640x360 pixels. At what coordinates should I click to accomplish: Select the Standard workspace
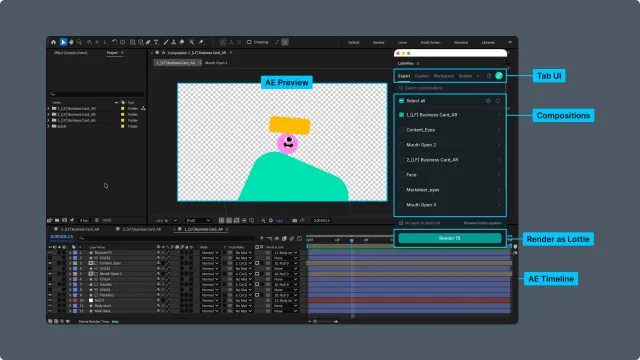(x=461, y=42)
